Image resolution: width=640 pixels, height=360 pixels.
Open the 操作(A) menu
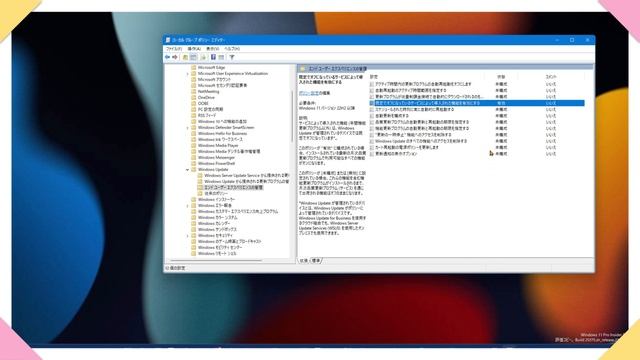click(194, 49)
